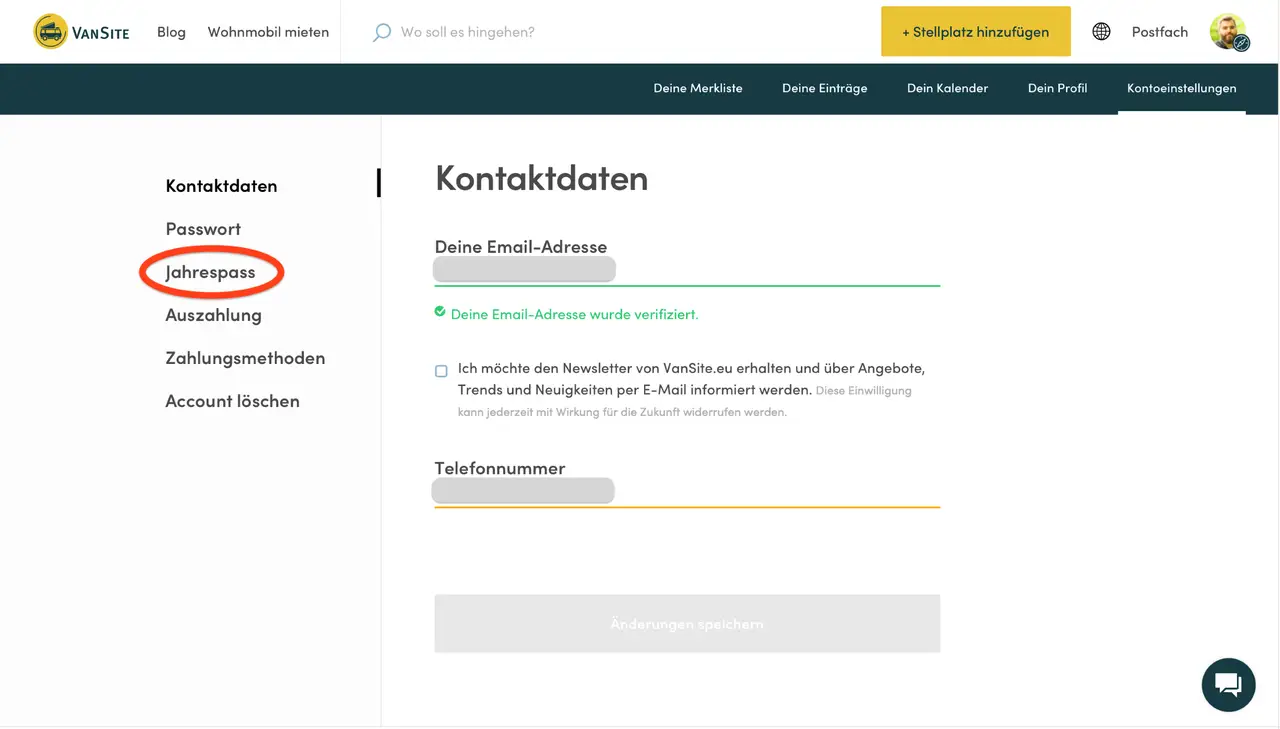This screenshot has height=729, width=1280.
Task: Switch to Deine Merkliste tab
Action: 698,88
